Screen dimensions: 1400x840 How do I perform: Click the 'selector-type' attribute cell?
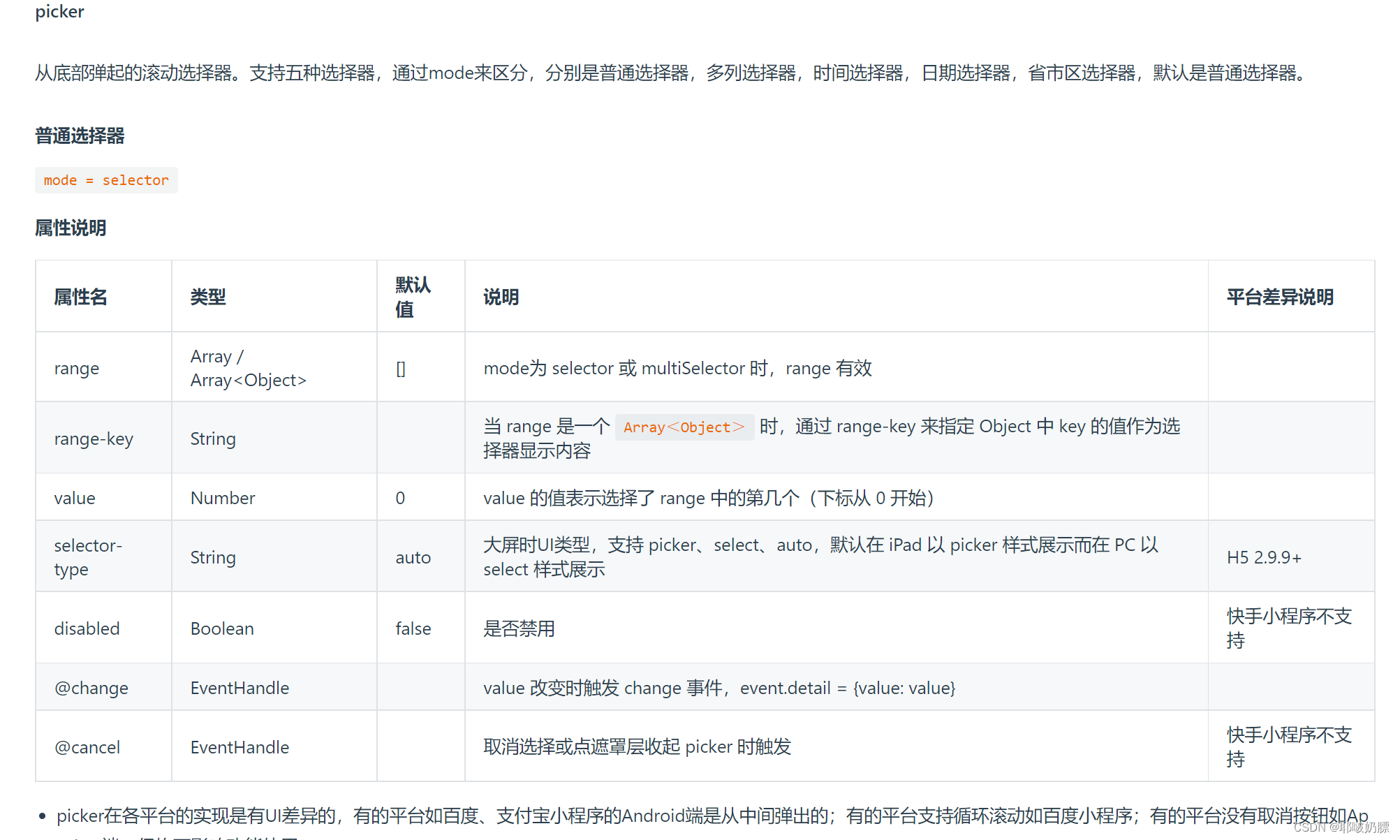[x=88, y=557]
